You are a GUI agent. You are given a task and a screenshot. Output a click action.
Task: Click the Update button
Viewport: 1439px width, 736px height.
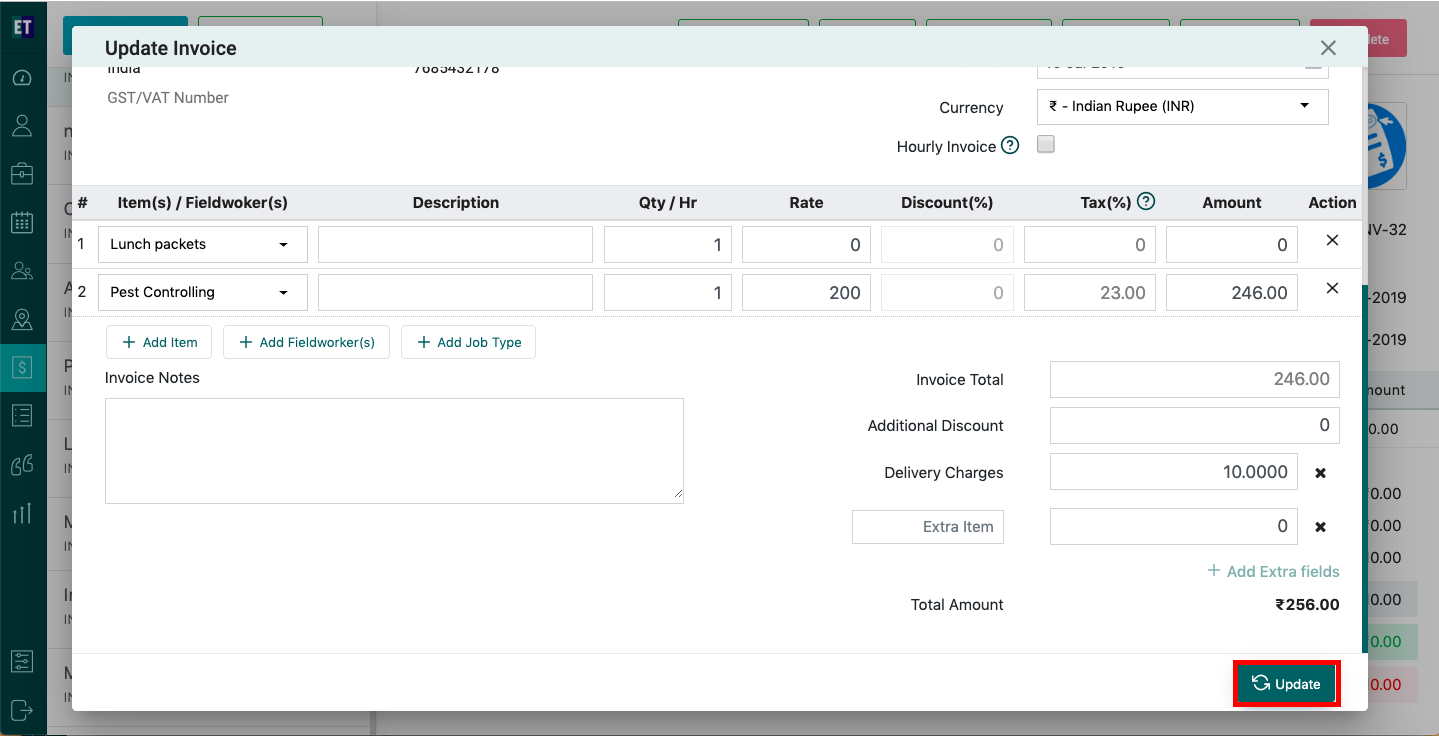[x=1286, y=684]
